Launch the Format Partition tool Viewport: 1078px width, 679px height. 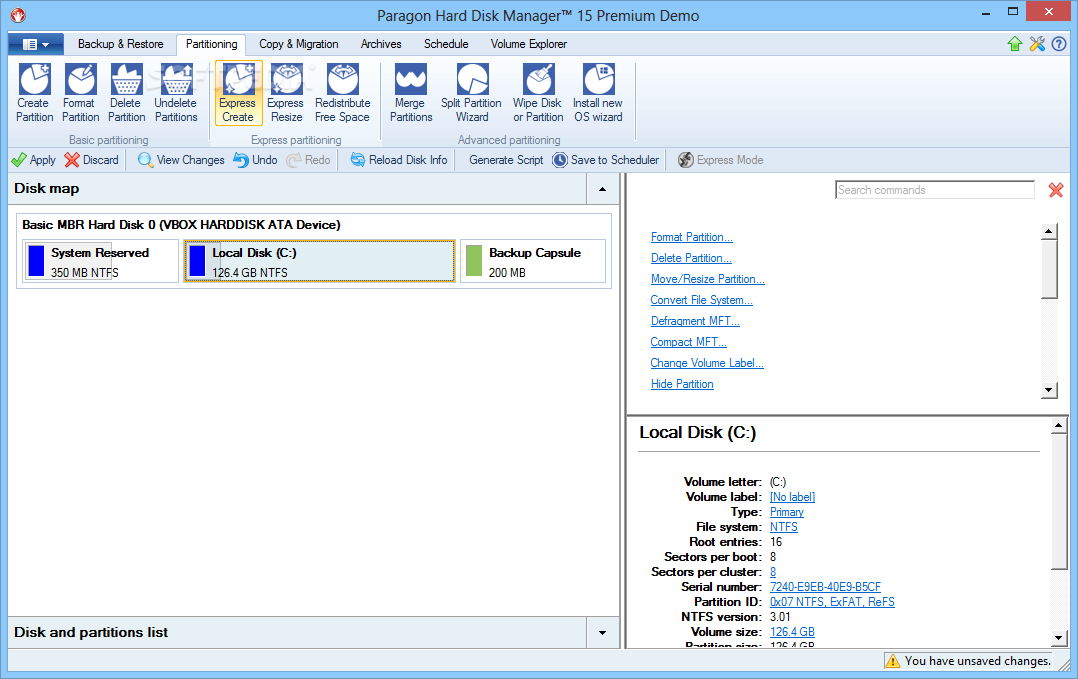click(80, 93)
